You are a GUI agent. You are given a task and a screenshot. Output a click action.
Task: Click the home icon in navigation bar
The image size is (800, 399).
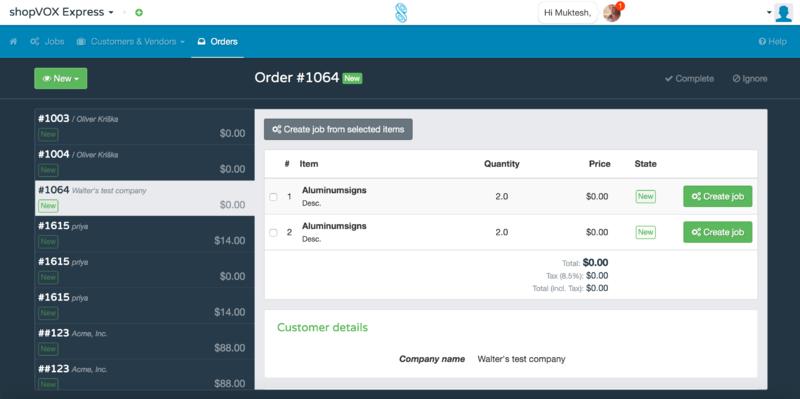pyautogui.click(x=13, y=42)
